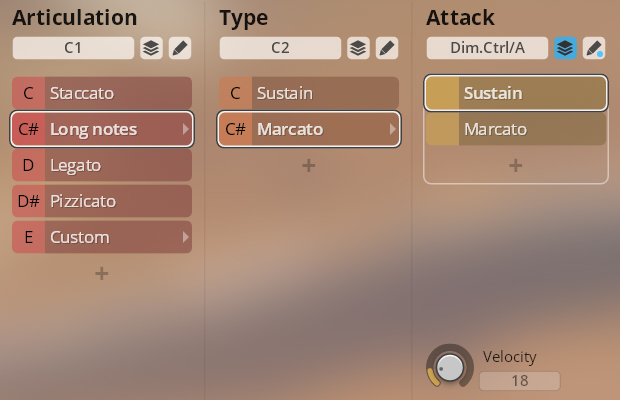The image size is (620, 400).
Task: Click the Type pencil edit icon
Action: [x=387, y=48]
